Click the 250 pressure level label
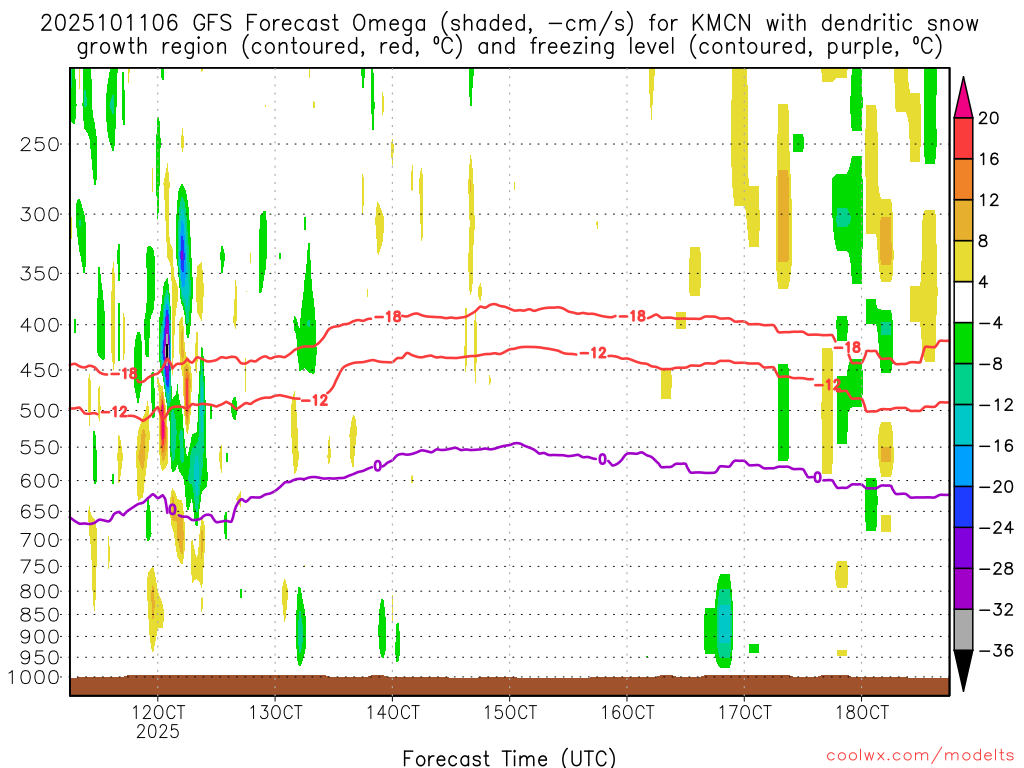Screen dimensions: 1024x768 pyautogui.click(x=39, y=144)
